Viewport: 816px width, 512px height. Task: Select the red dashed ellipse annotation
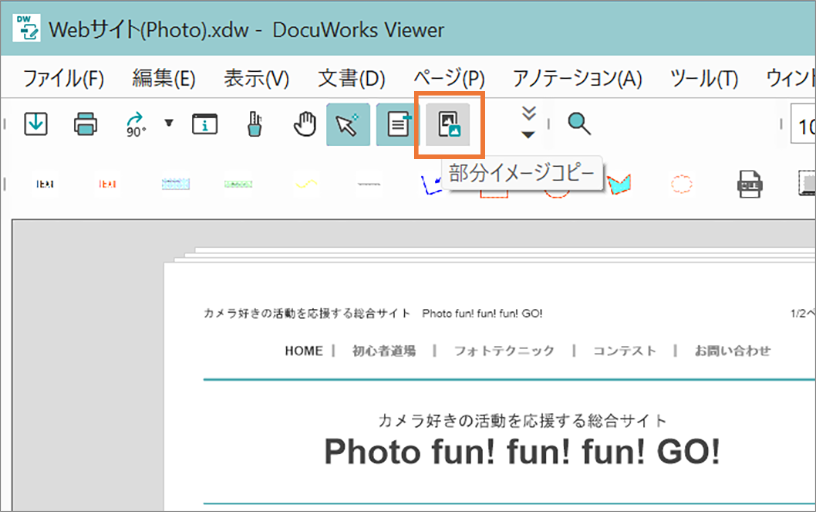pos(681,184)
